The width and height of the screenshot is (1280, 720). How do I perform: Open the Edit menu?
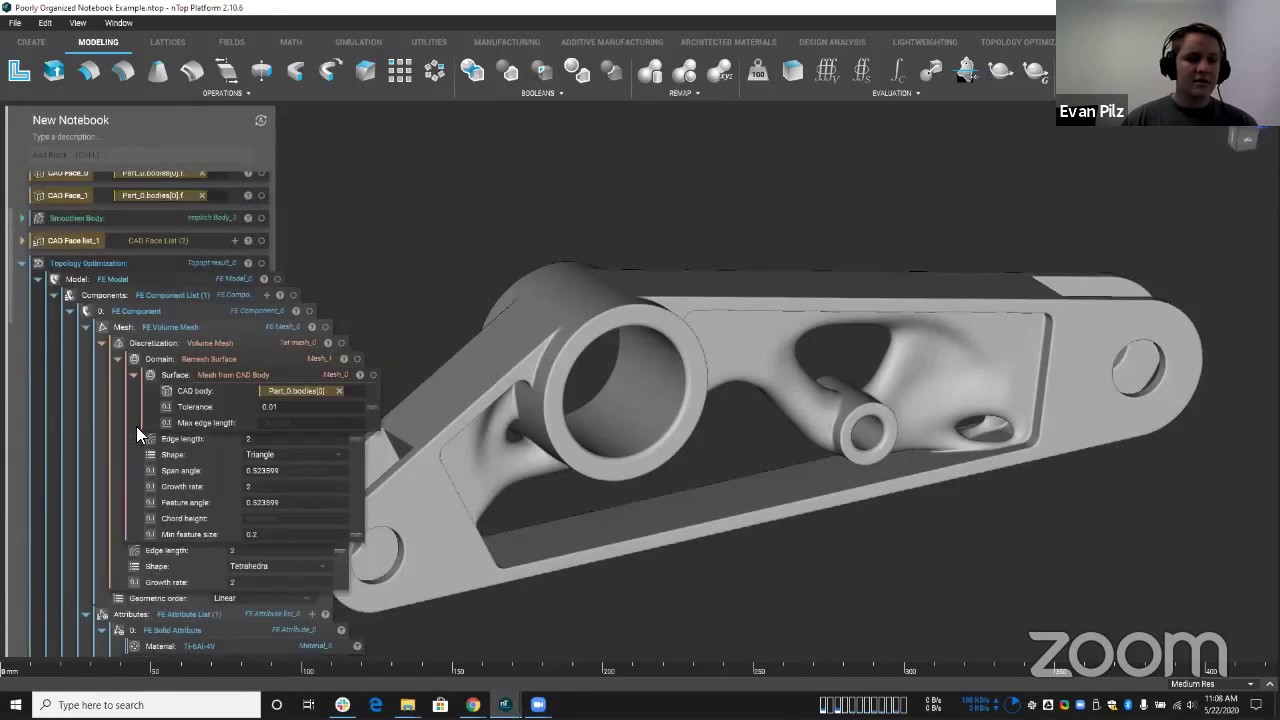(x=45, y=23)
